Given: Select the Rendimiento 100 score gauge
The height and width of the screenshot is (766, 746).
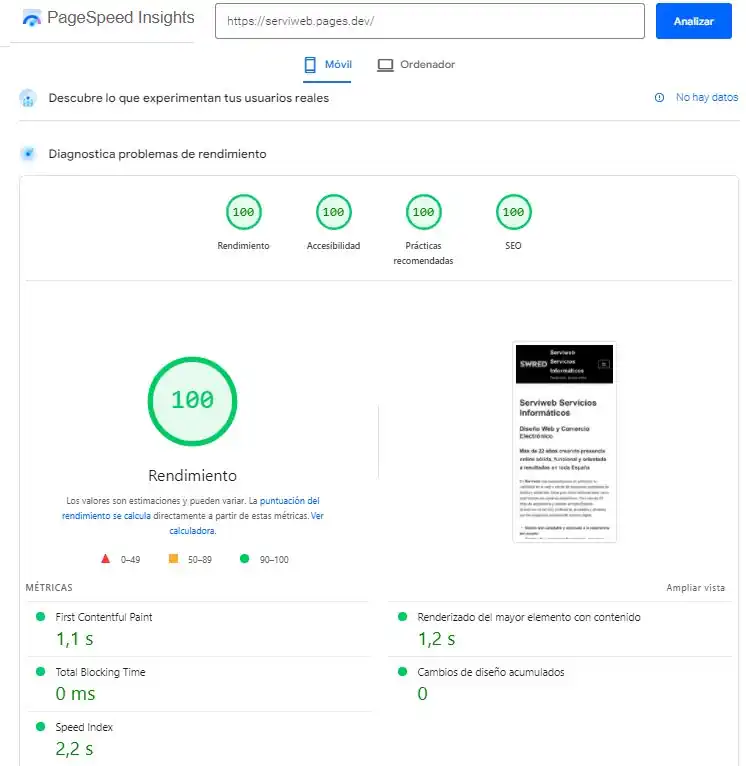Looking at the screenshot, I should click(x=243, y=212).
